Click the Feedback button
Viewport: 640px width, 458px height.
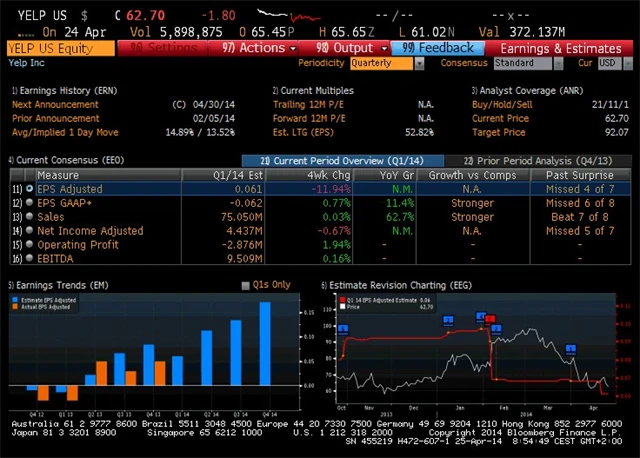click(x=439, y=47)
